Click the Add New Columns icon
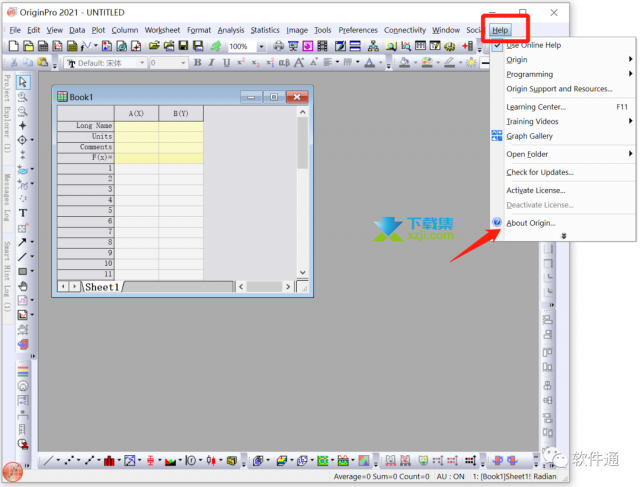Image resolution: width=640 pixels, height=487 pixels. click(x=468, y=46)
